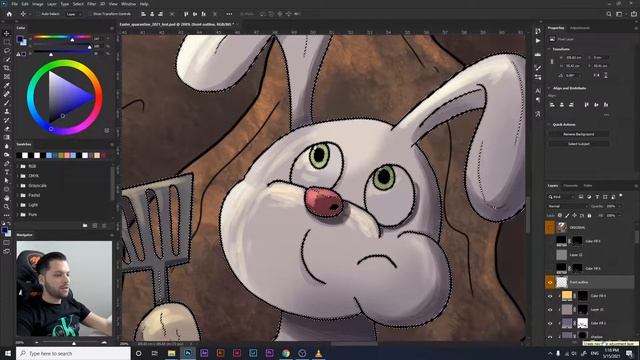Toggle layer filtering switch on/off

coord(621,196)
